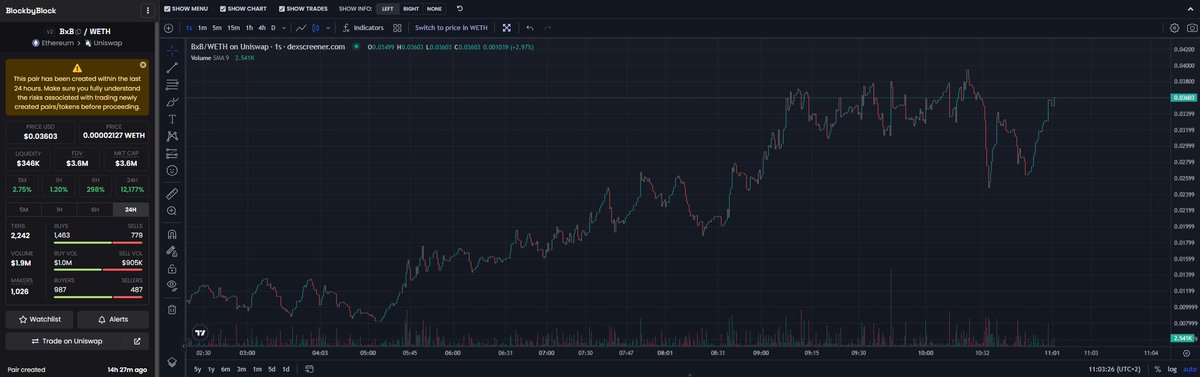Select the 15m chart interval
Screen dimensions: 1200x377
pos(233,28)
